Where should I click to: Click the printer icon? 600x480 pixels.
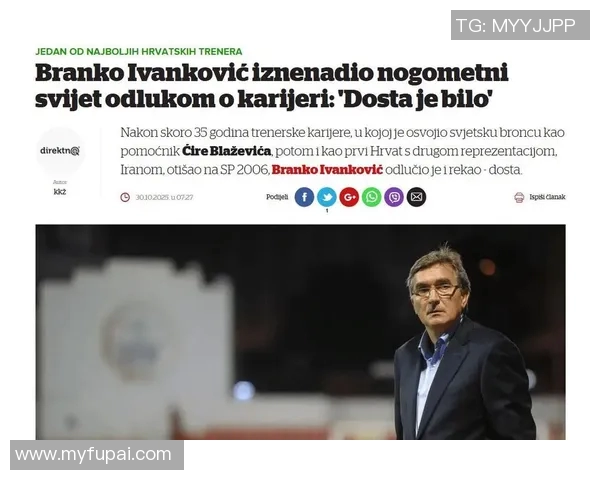519,197
